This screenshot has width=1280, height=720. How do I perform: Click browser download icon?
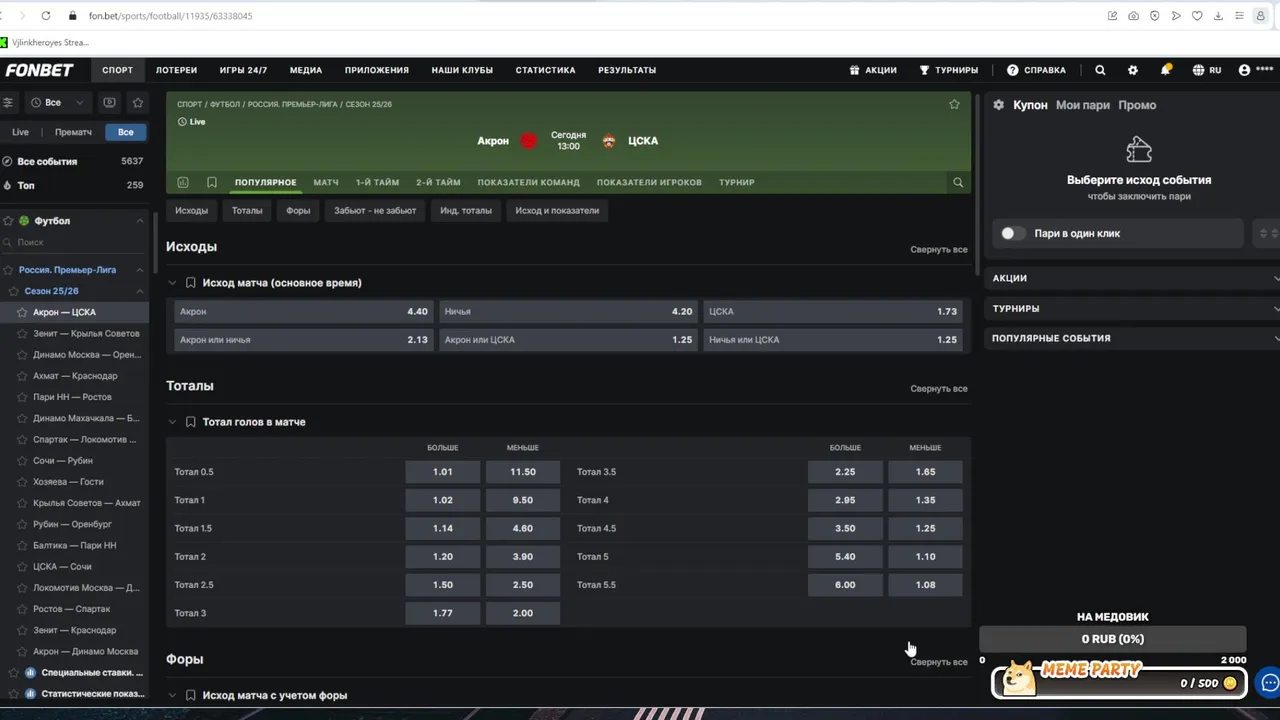click(x=1218, y=16)
